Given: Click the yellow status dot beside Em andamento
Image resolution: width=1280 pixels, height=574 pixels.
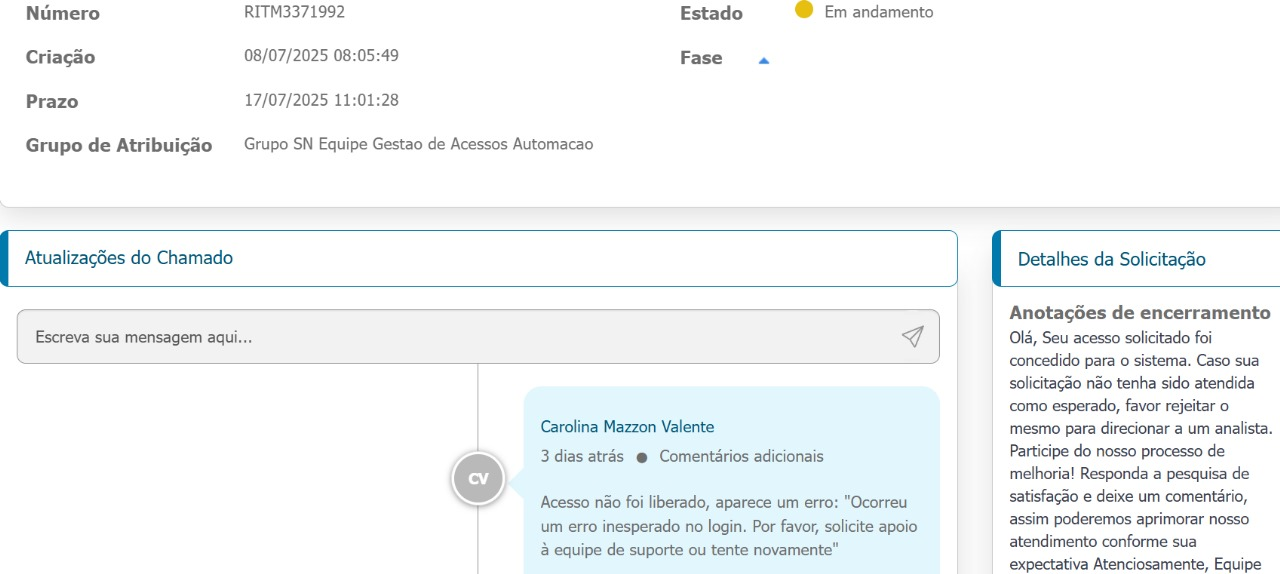Looking at the screenshot, I should coord(803,10).
